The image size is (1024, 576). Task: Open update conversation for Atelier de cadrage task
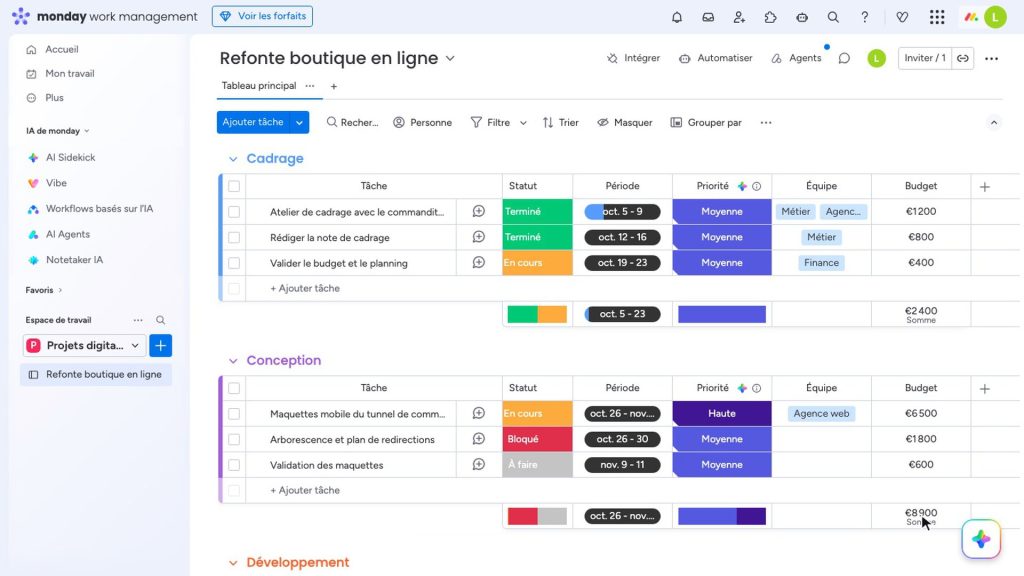point(479,211)
